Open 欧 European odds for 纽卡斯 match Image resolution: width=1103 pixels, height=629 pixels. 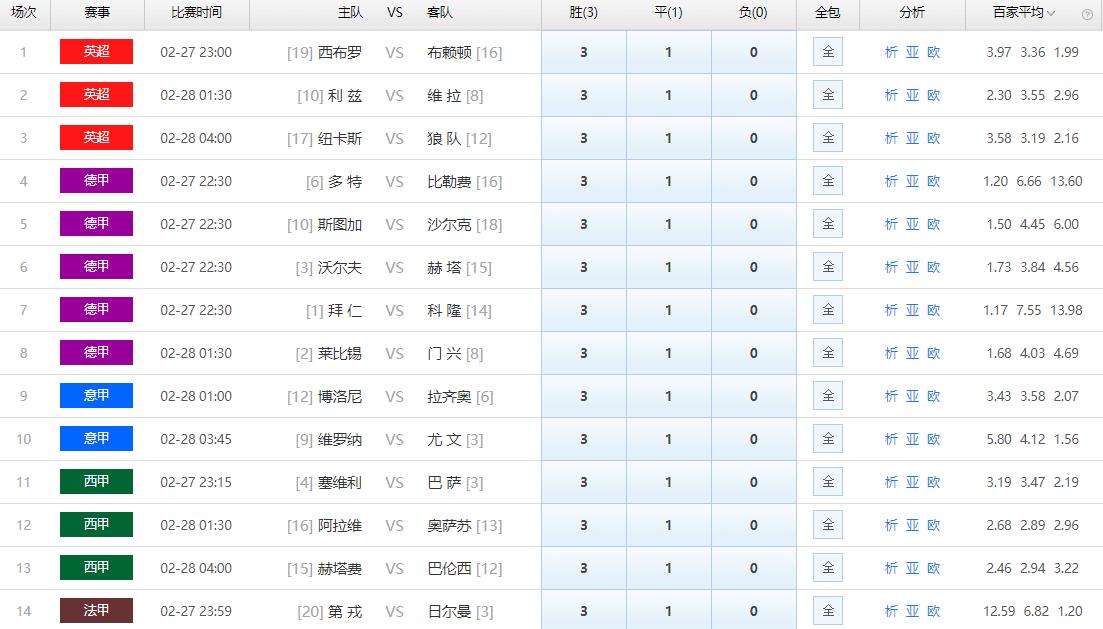tap(933, 138)
